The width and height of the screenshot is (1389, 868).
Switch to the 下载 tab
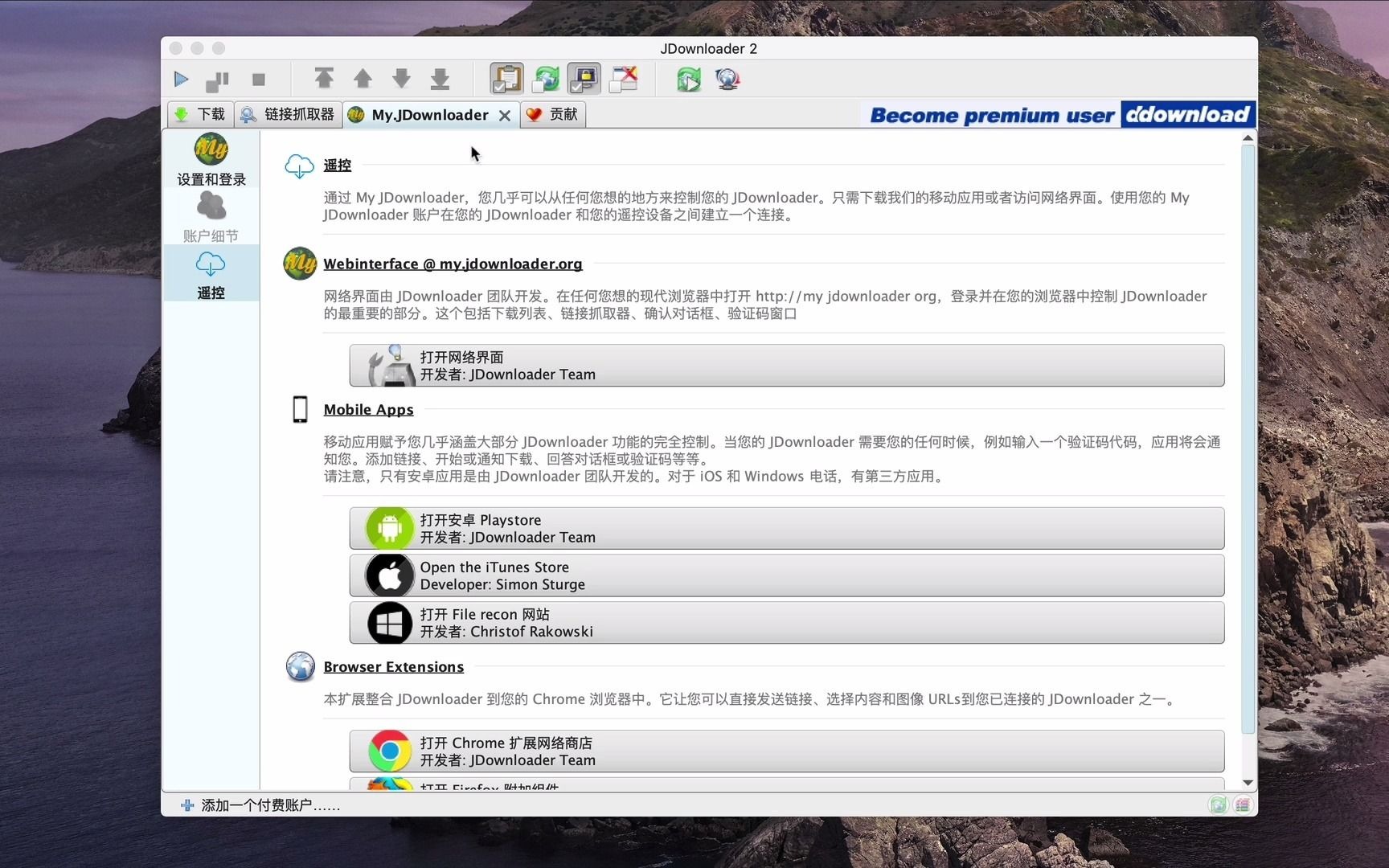point(201,114)
